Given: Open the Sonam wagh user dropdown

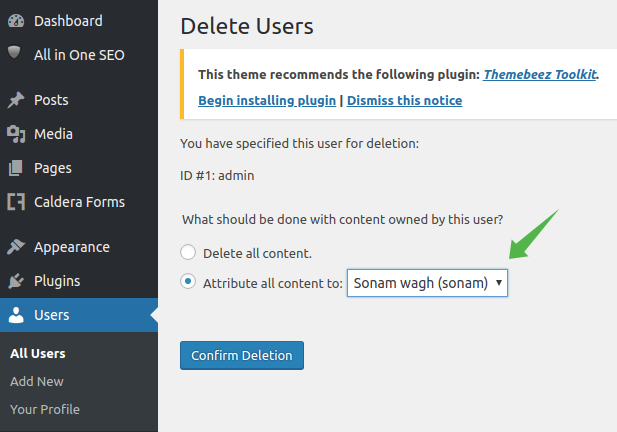Looking at the screenshot, I should 427,283.
